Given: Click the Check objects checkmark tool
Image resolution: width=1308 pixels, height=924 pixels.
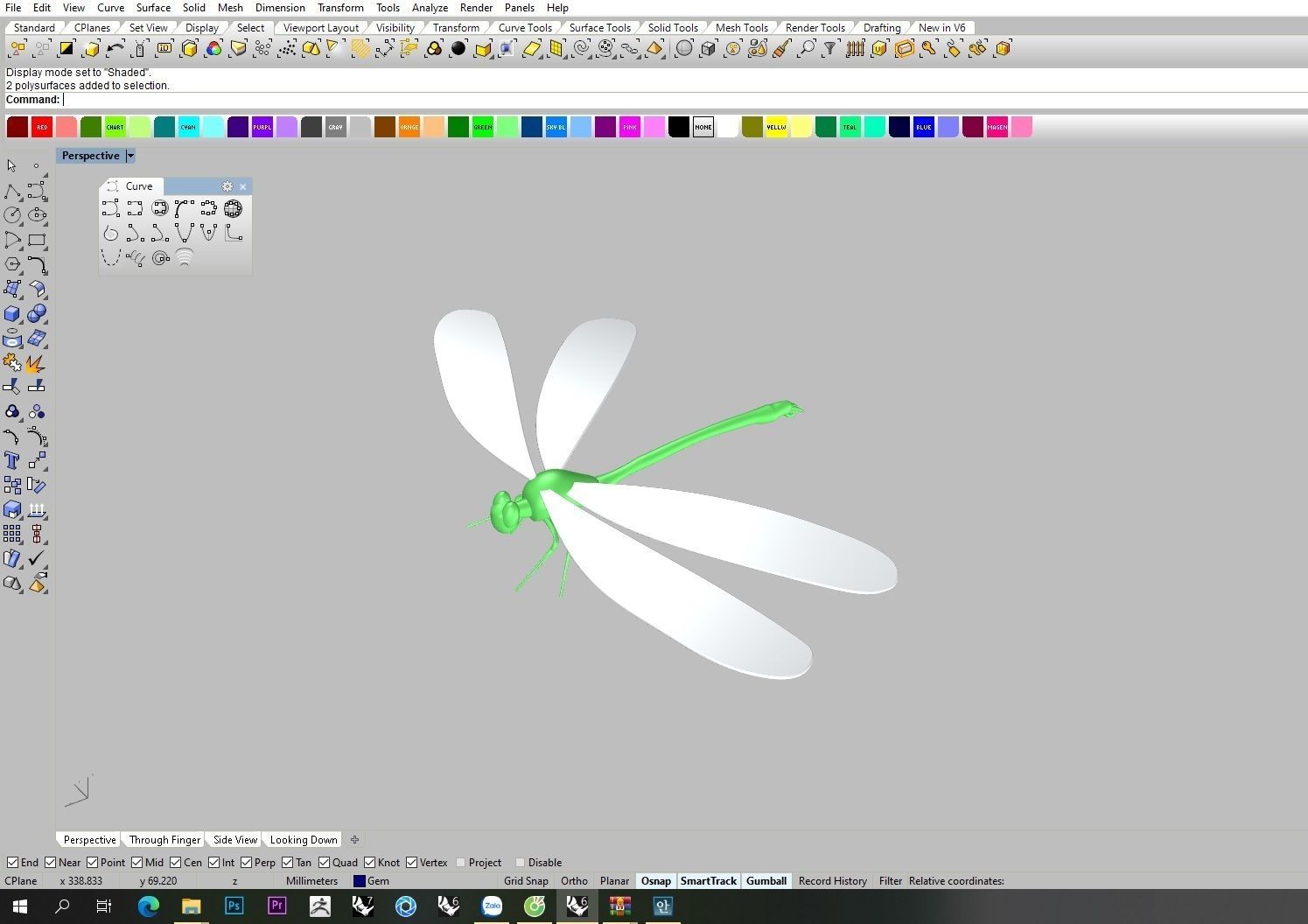Looking at the screenshot, I should pos(37,558).
